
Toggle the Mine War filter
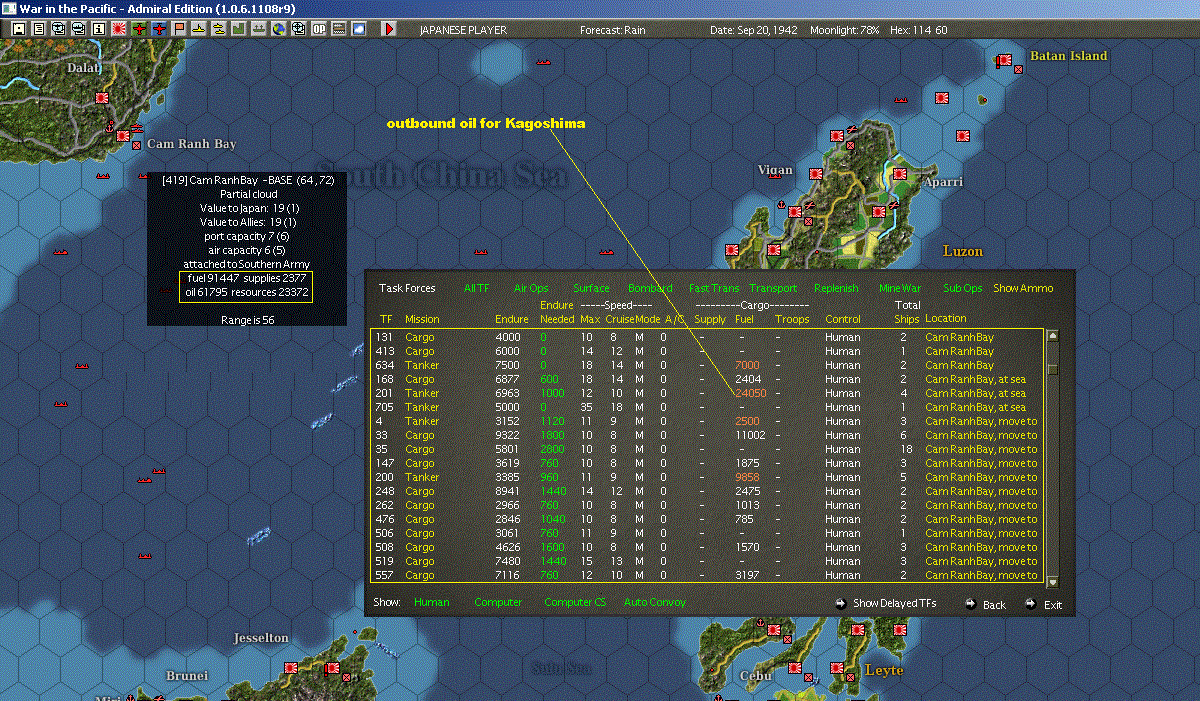[900, 288]
